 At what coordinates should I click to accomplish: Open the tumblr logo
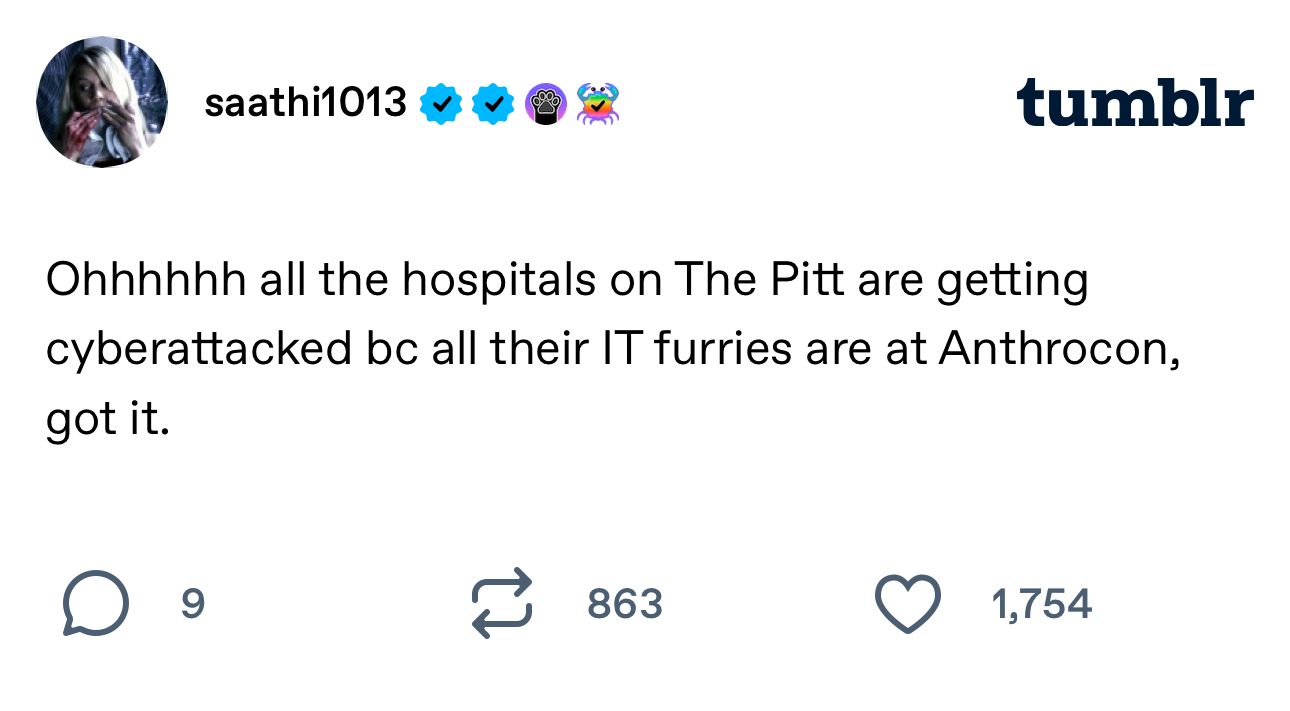(x=1134, y=103)
